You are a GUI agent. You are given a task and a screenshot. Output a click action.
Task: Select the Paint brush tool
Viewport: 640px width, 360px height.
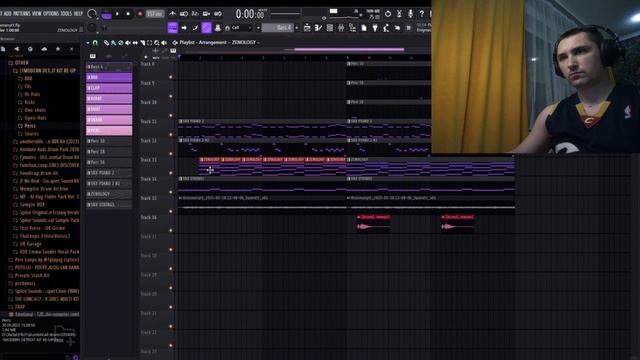(x=113, y=42)
